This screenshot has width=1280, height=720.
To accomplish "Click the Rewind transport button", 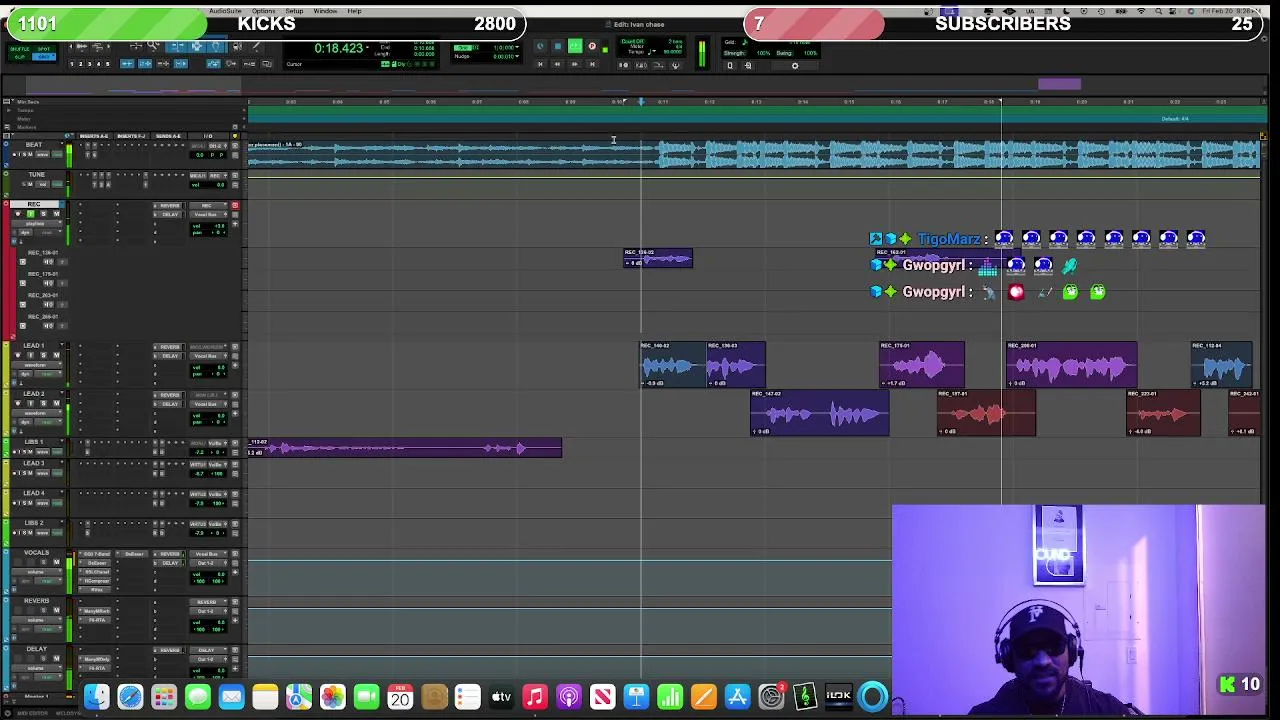I will pyautogui.click(x=557, y=64).
